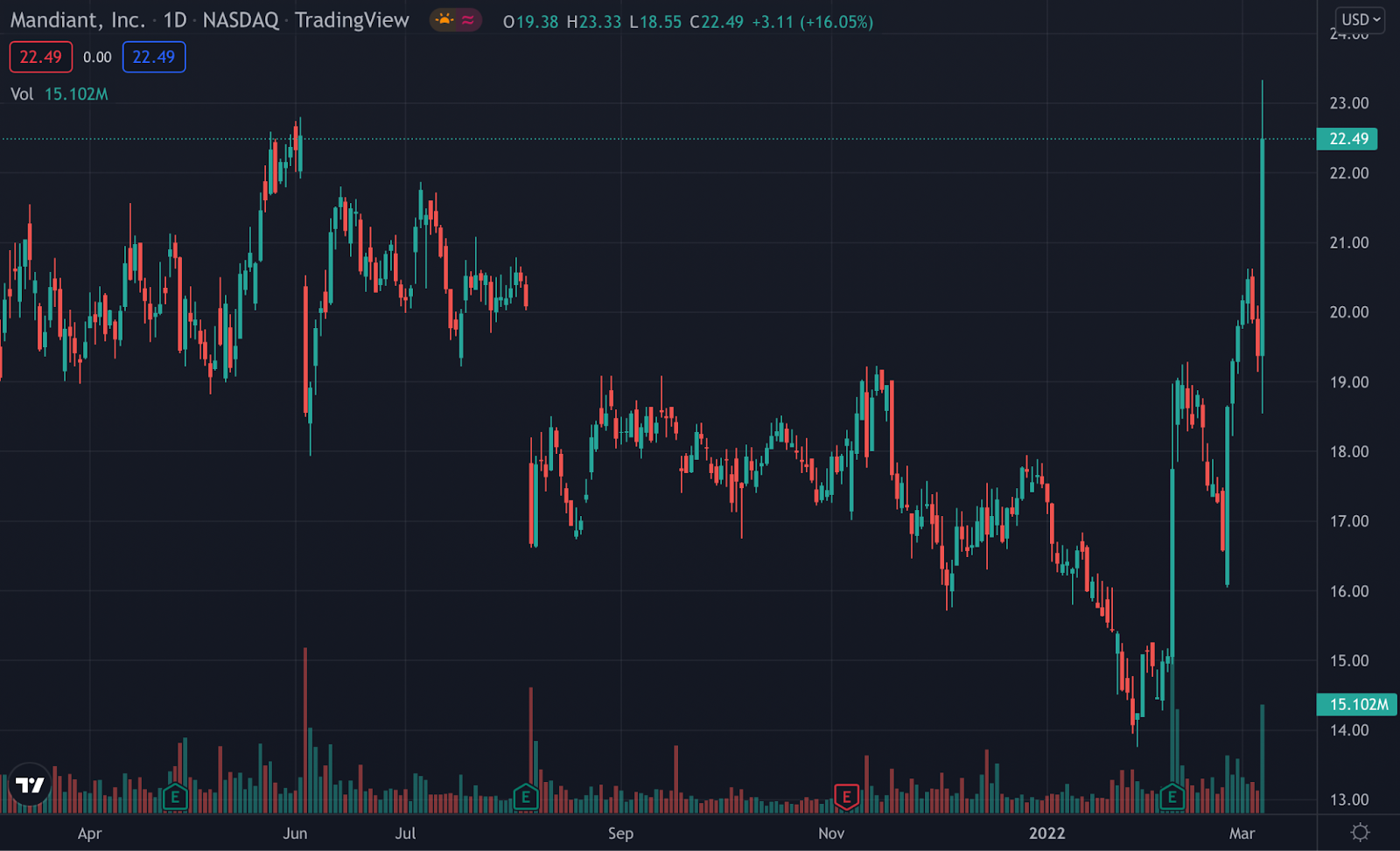Screen dimensions: 1400x851
Task: Open the earnings marker between Apr and Jun
Action: coord(175,797)
